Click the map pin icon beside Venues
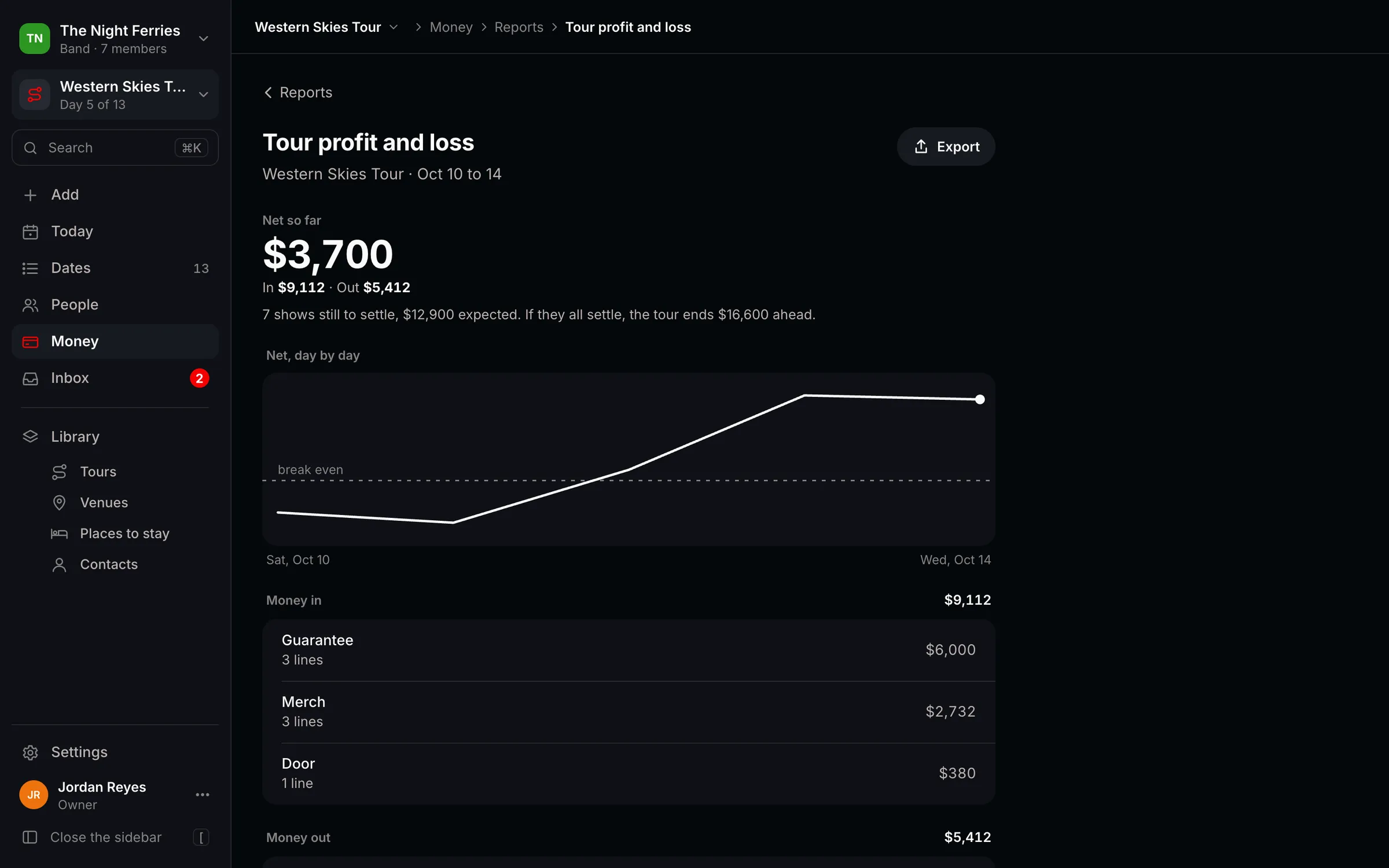This screenshot has width=1389, height=868. tap(59, 503)
